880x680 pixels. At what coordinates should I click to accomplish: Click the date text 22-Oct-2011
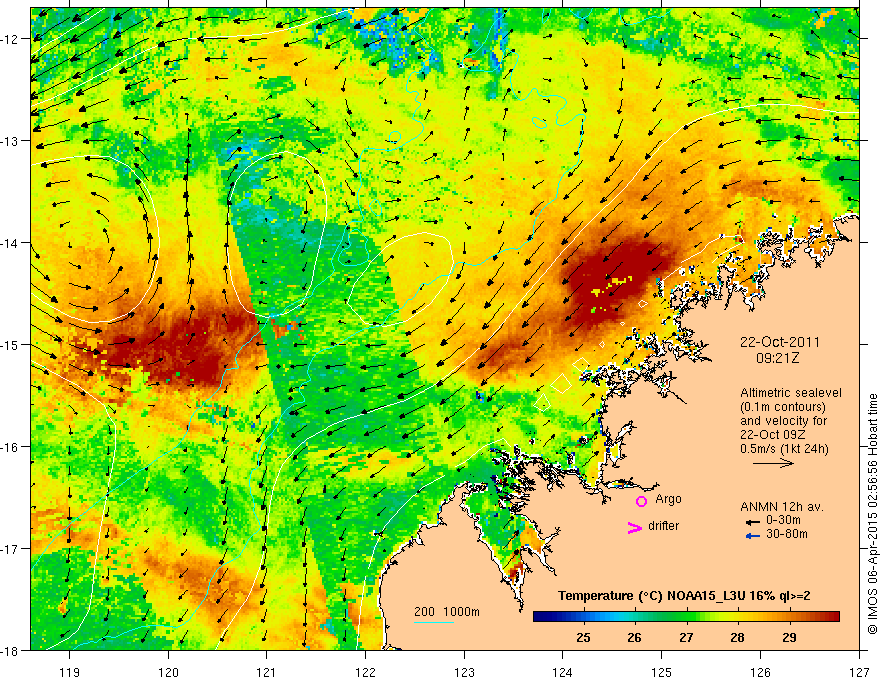[779, 342]
